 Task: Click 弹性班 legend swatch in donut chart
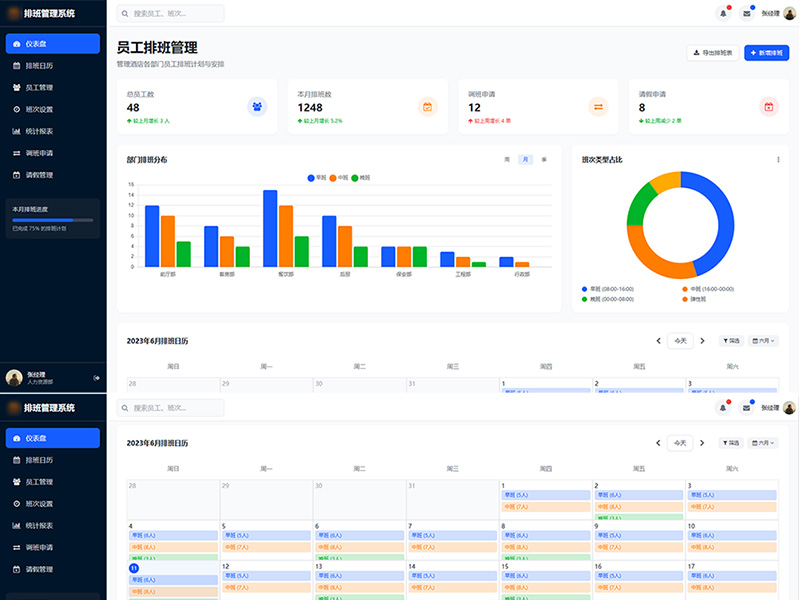point(685,299)
